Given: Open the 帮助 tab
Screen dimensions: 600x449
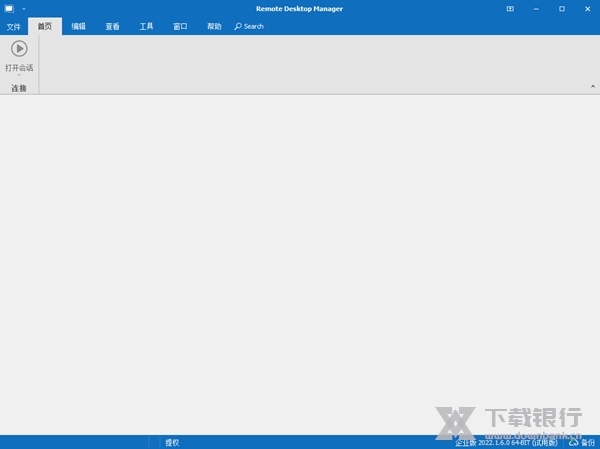Looking at the screenshot, I should point(214,26).
